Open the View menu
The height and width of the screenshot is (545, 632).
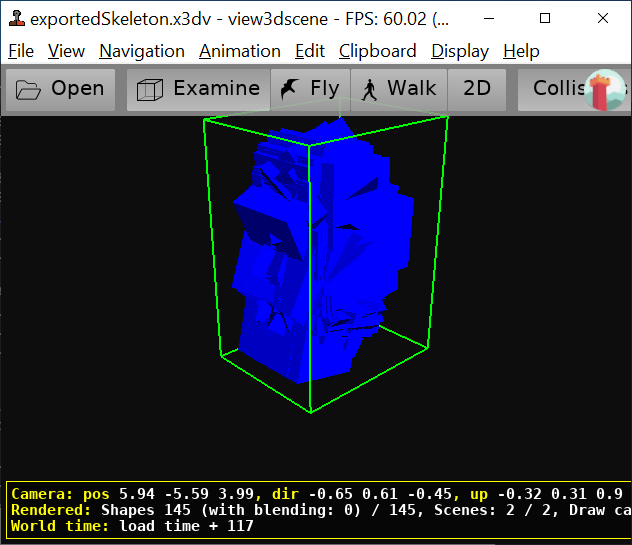(x=66, y=51)
